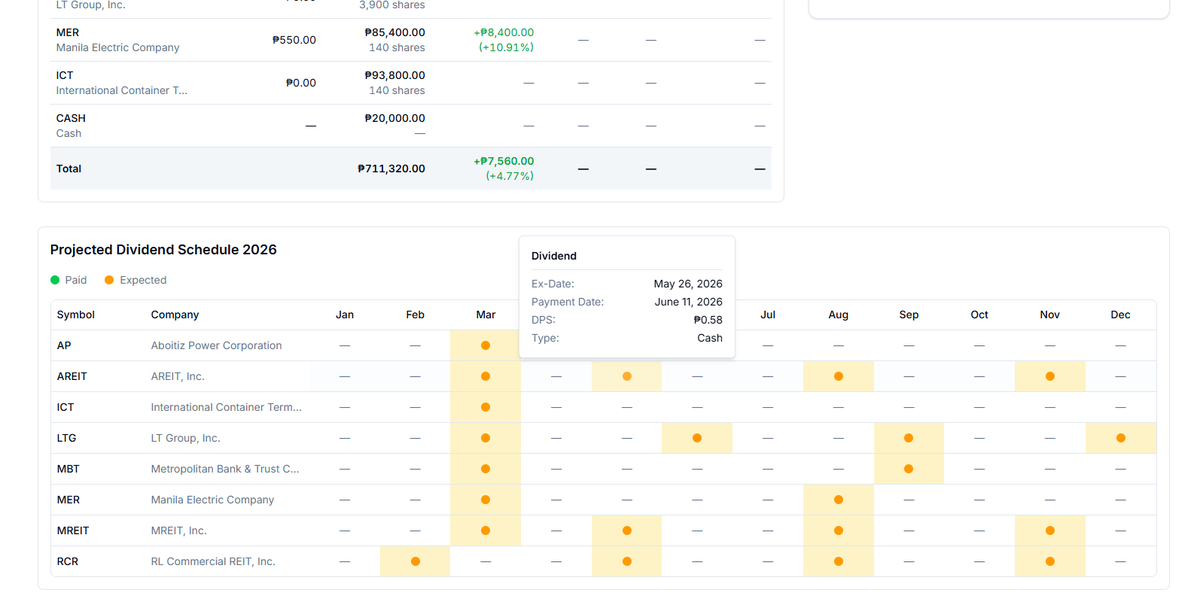
Task: Select MBT symbol in dividend schedule
Action: tap(68, 468)
